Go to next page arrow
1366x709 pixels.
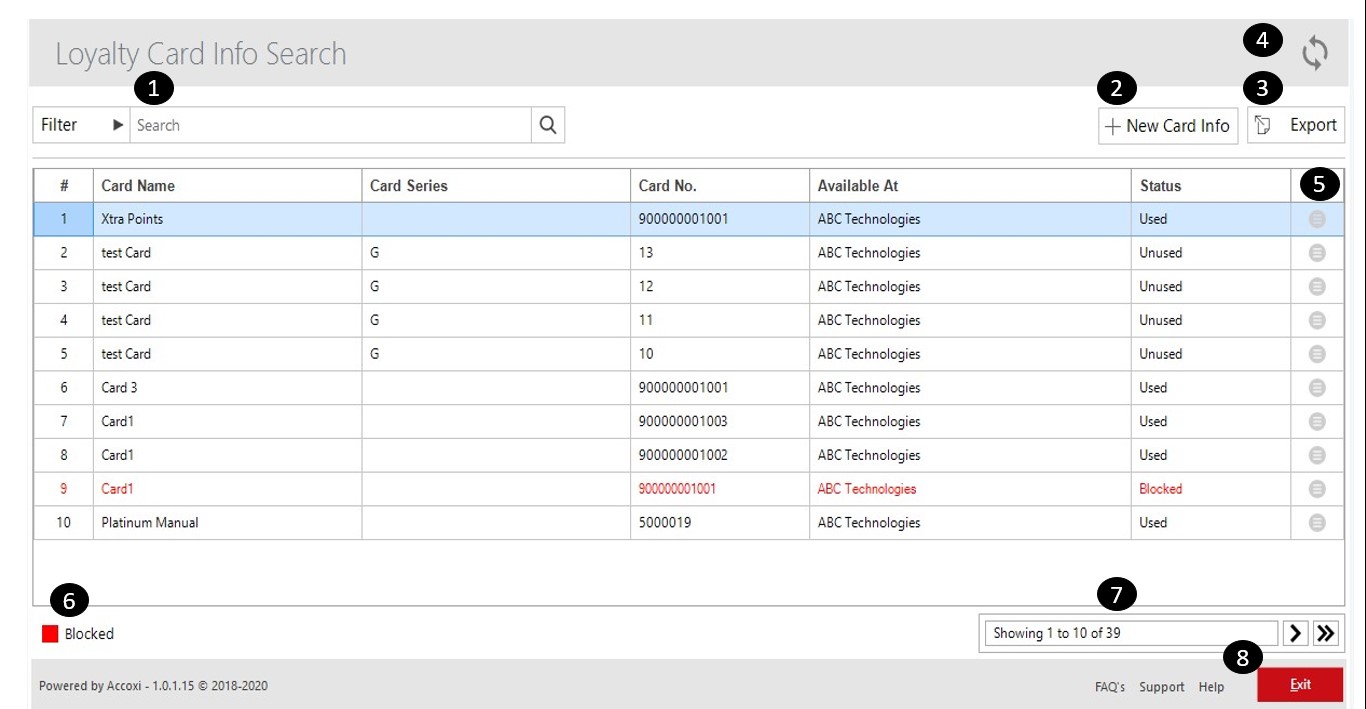(x=1296, y=633)
